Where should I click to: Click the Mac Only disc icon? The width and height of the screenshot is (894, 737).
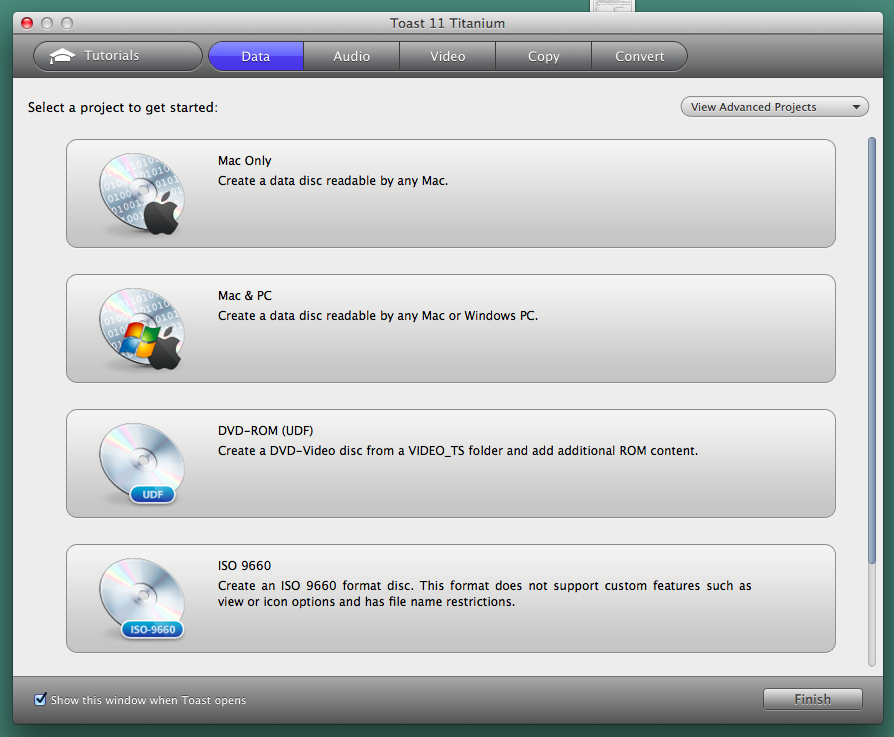(x=142, y=194)
